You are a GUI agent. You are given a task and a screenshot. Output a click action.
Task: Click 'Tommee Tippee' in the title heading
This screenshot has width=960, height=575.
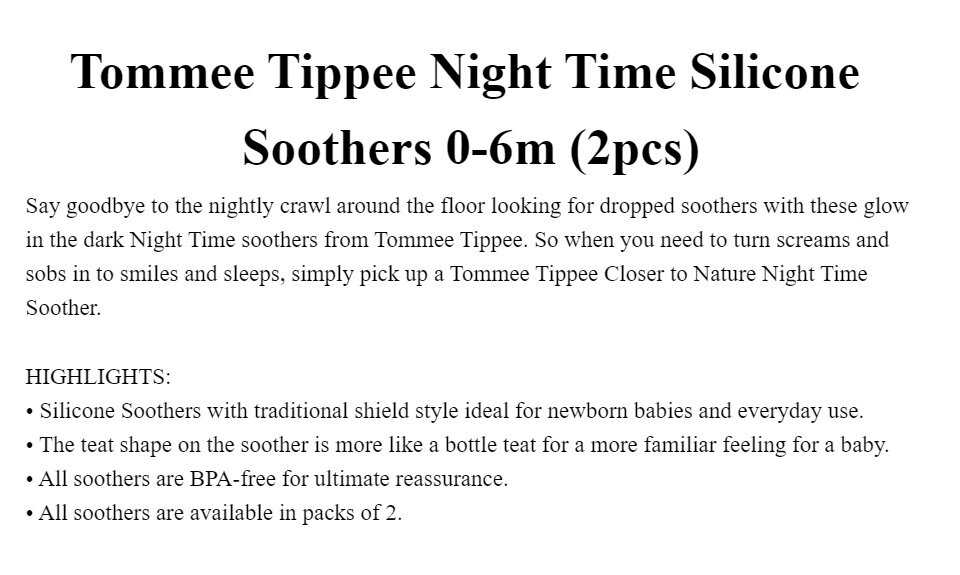click(x=244, y=73)
